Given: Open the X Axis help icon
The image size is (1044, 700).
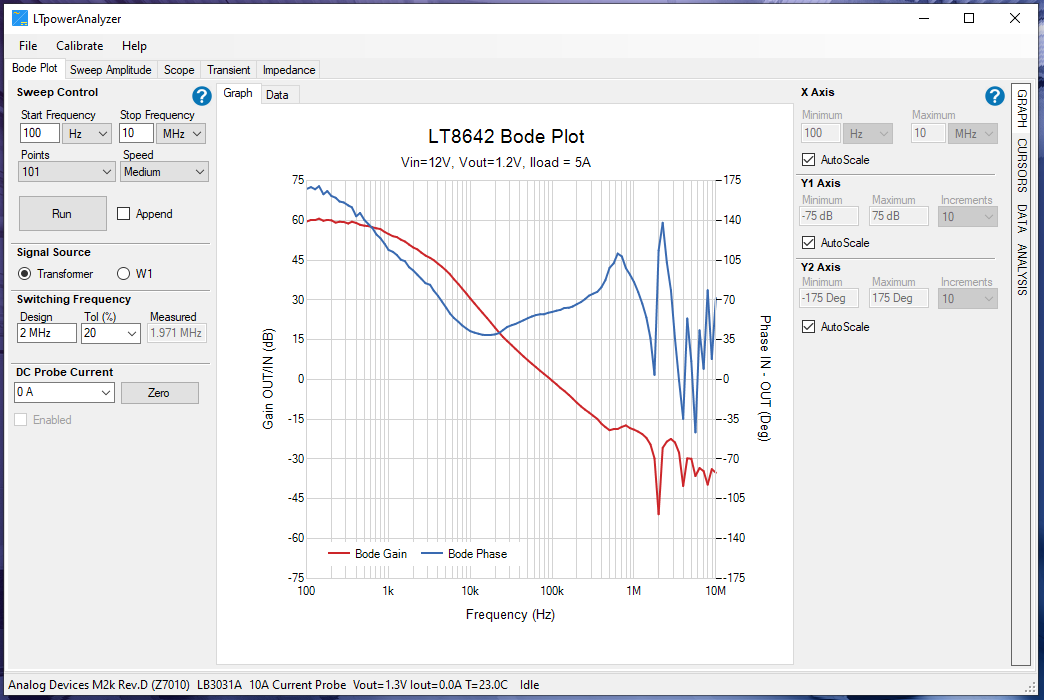Looking at the screenshot, I should click(994, 96).
